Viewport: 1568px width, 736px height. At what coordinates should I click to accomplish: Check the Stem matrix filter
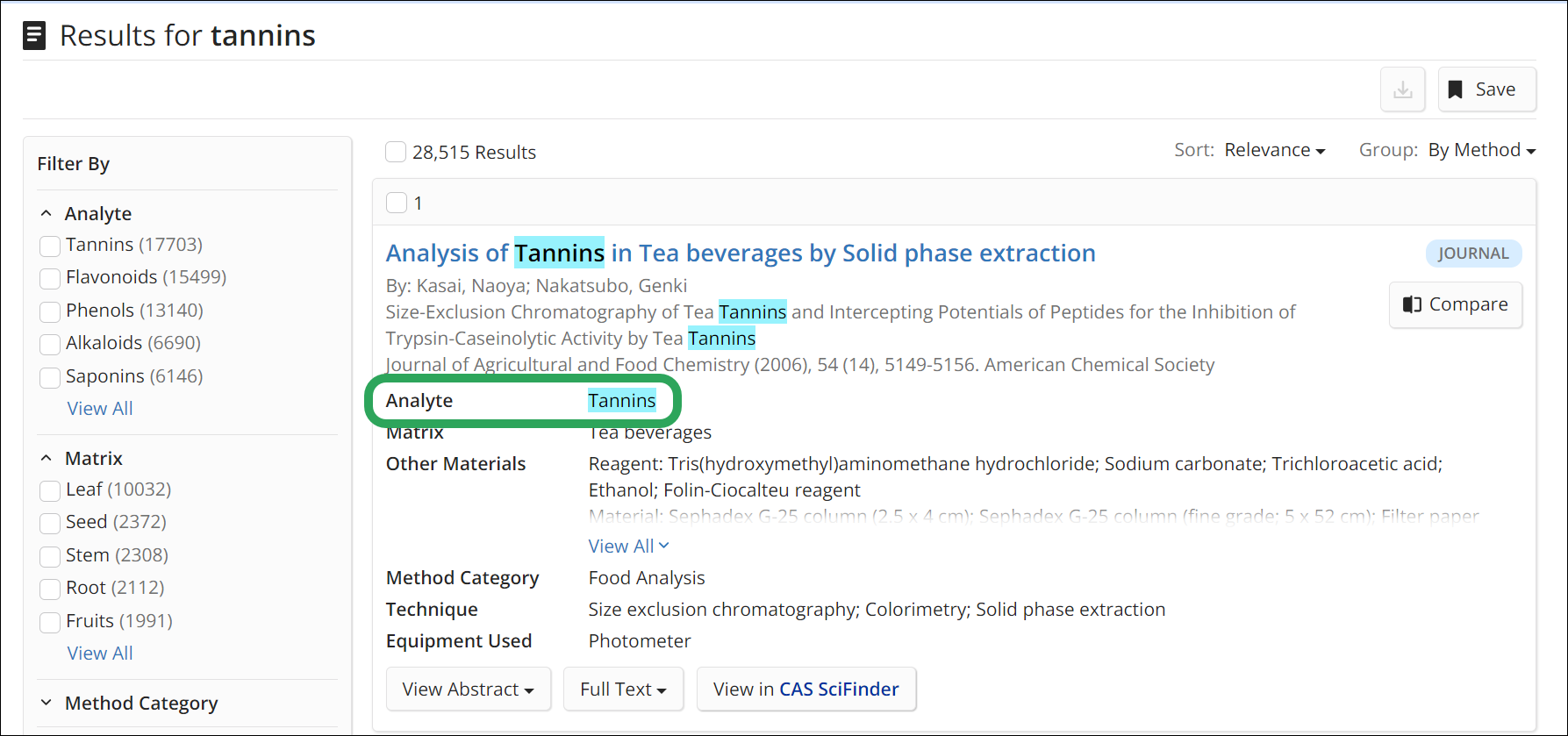[50, 556]
